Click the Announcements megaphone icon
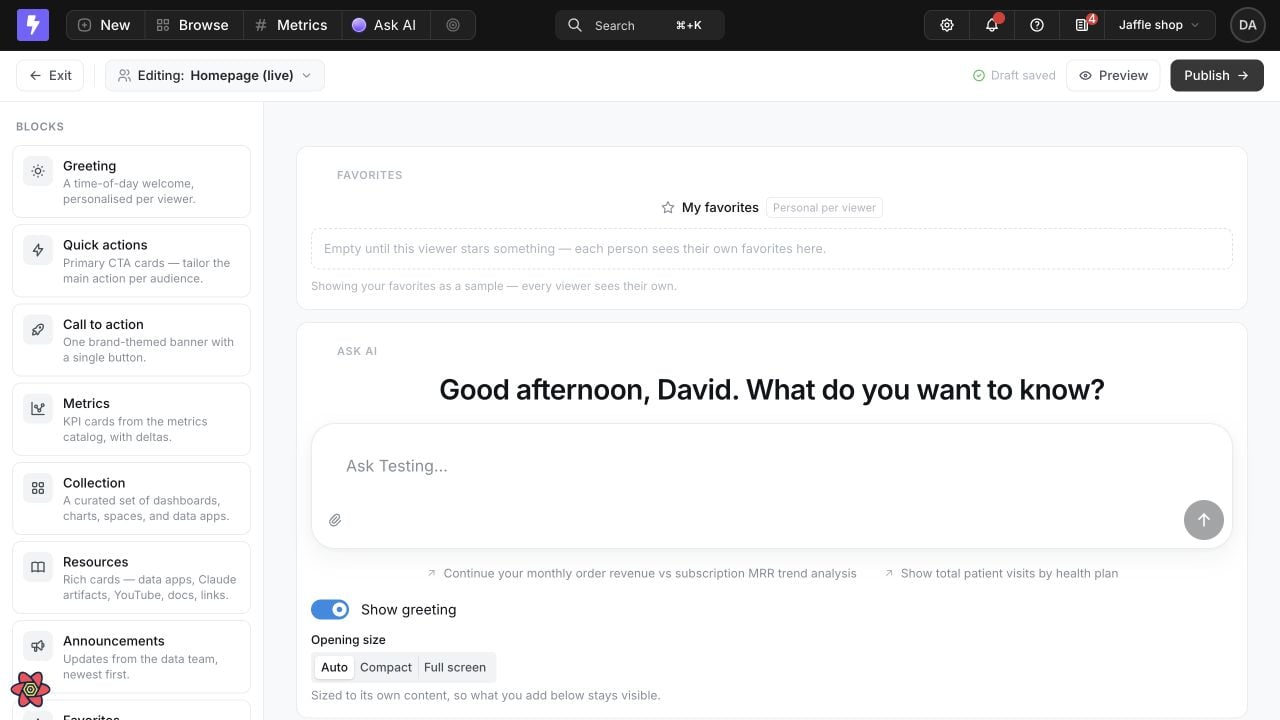 click(x=38, y=646)
